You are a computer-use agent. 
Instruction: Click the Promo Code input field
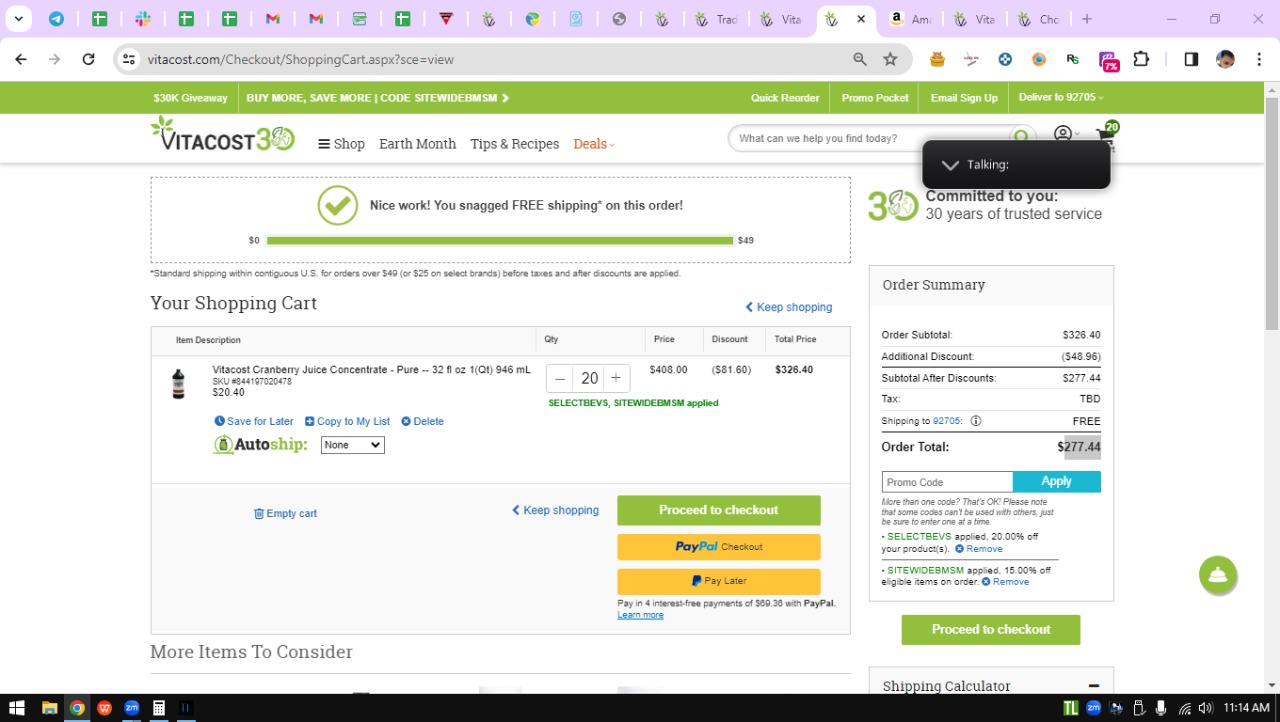pos(947,482)
